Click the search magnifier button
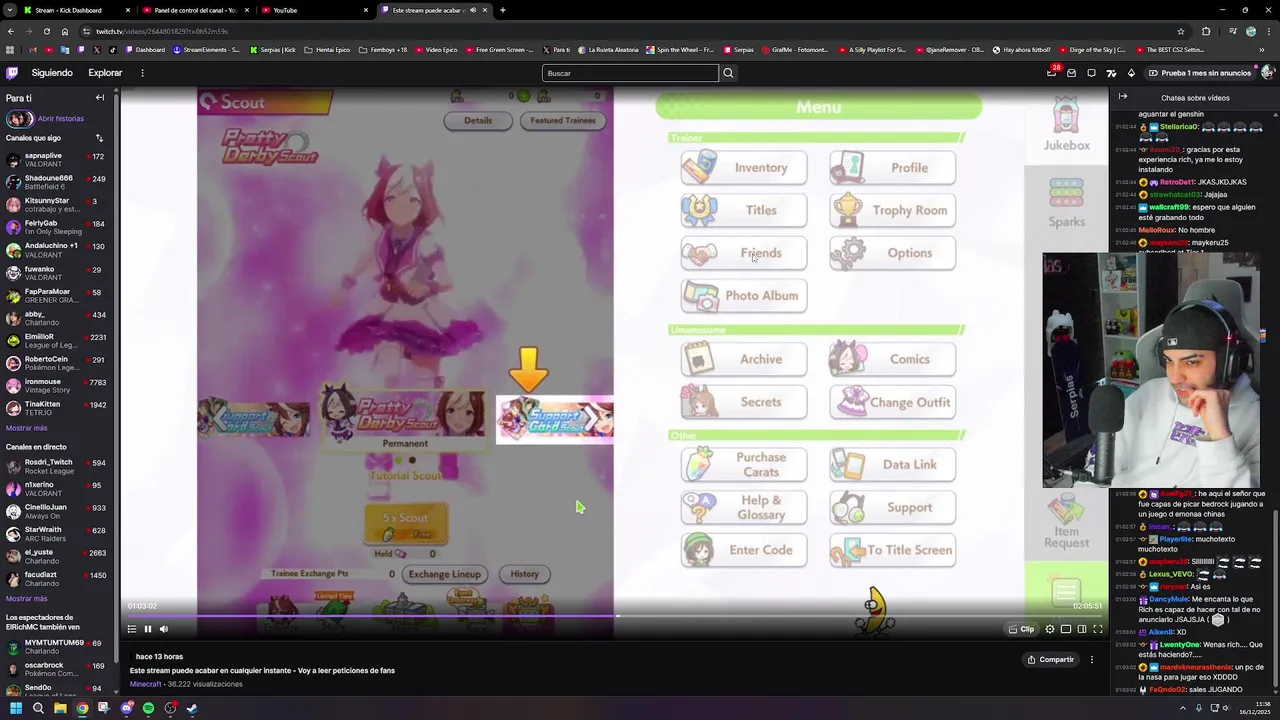 point(728,73)
